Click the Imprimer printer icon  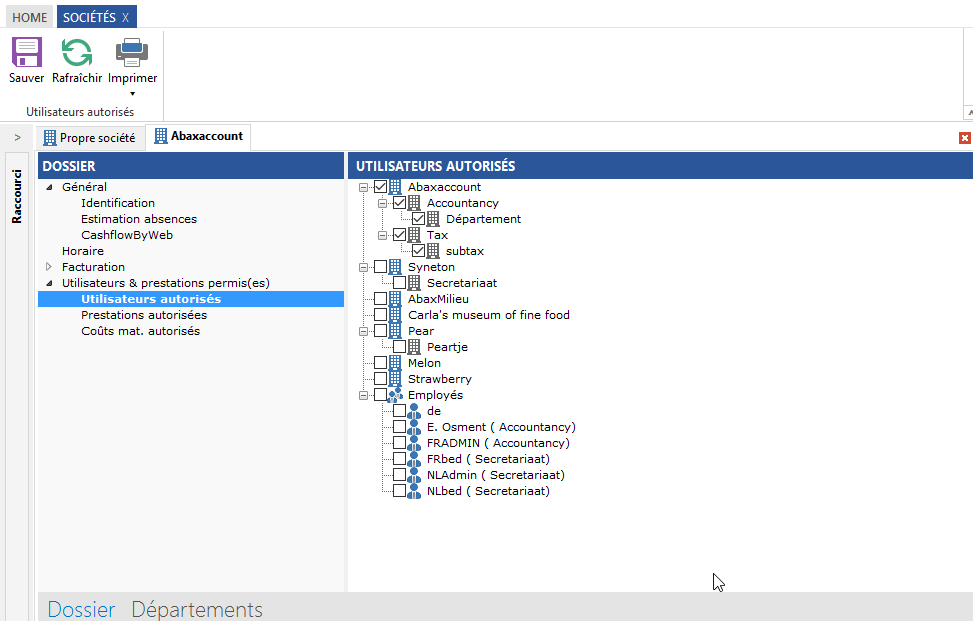[132, 52]
